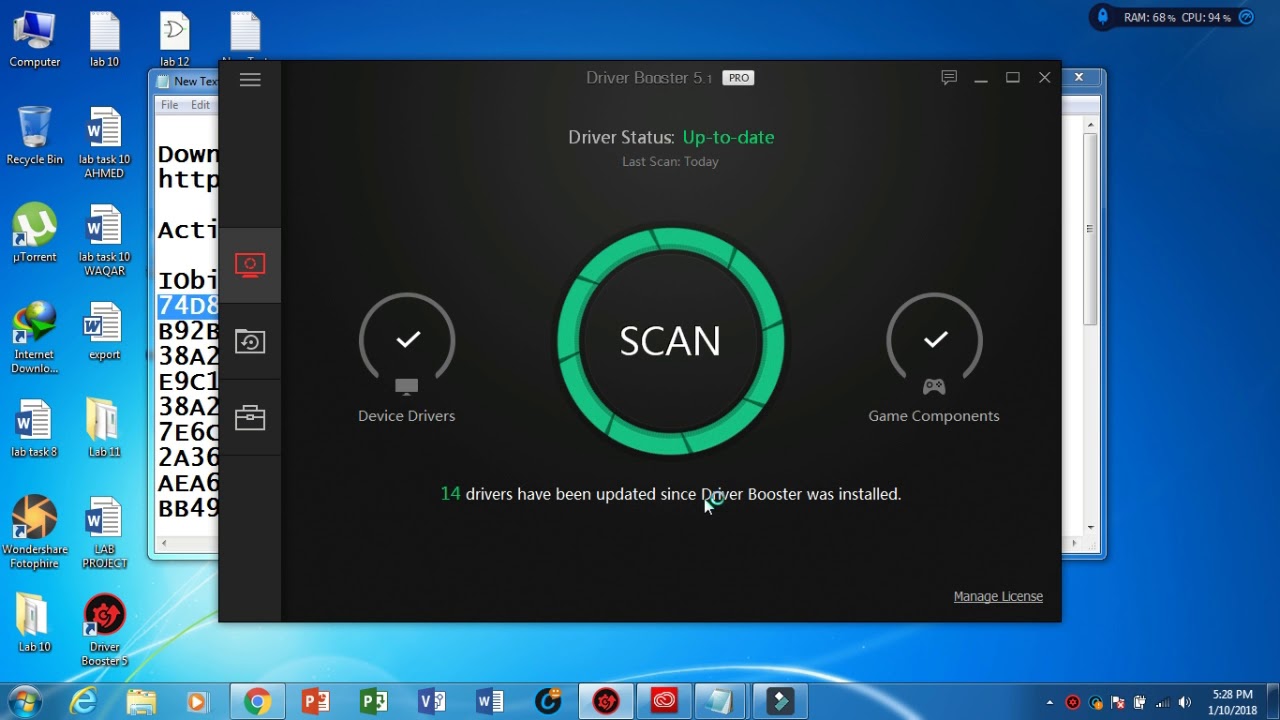The width and height of the screenshot is (1280, 720).
Task: Open the volume speaker tray icon
Action: pos(1185,702)
